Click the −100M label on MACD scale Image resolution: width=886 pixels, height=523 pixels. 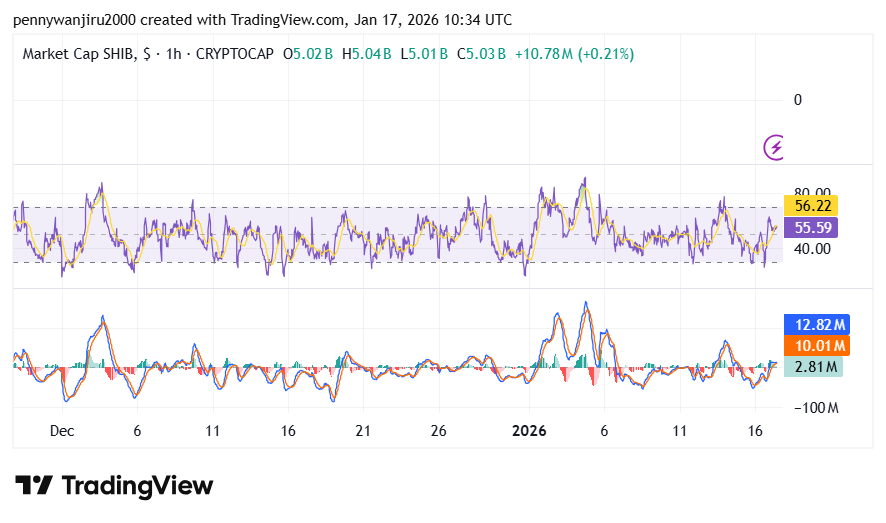pyautogui.click(x=817, y=408)
